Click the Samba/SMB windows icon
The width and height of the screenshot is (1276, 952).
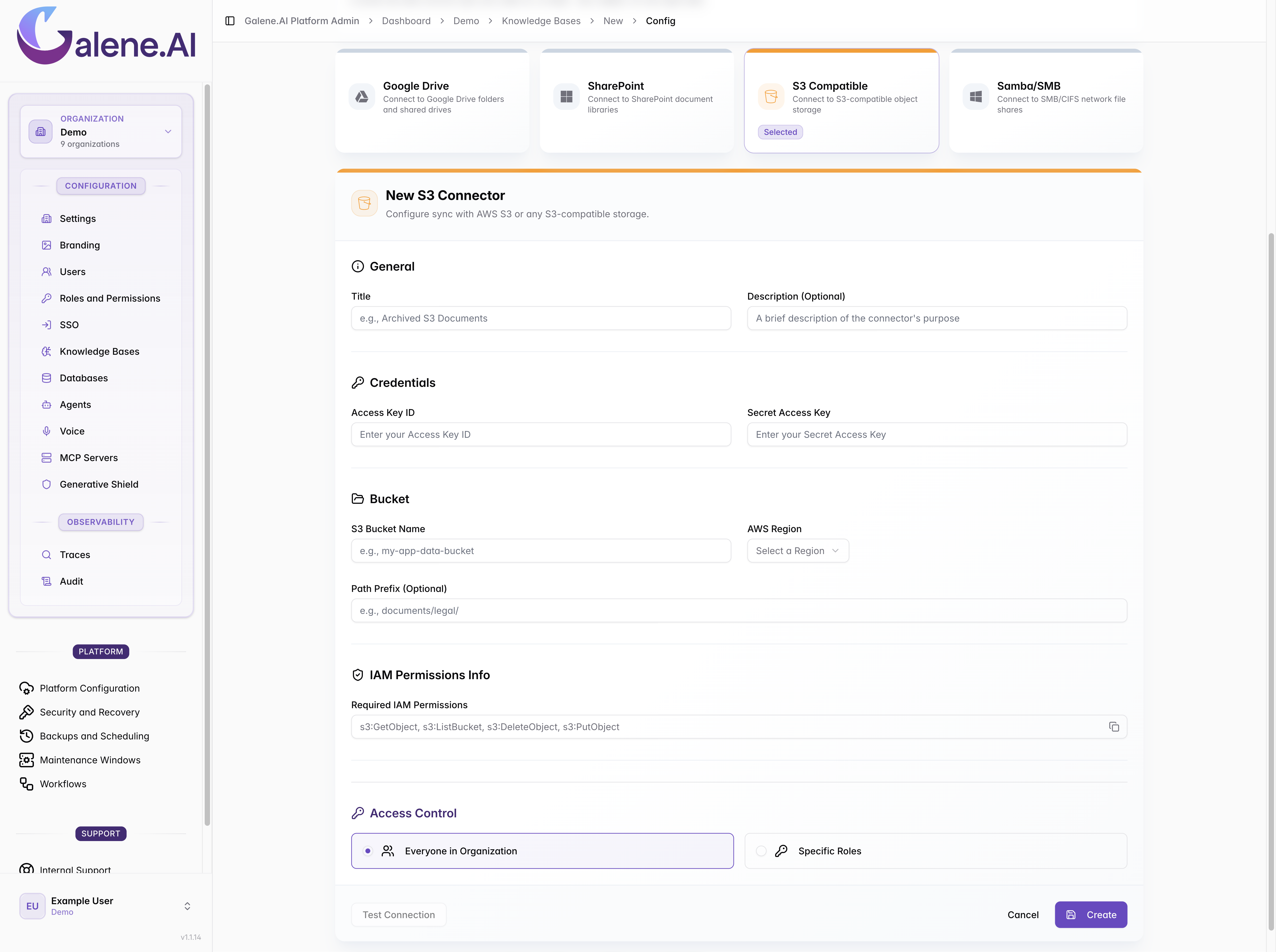tap(976, 97)
